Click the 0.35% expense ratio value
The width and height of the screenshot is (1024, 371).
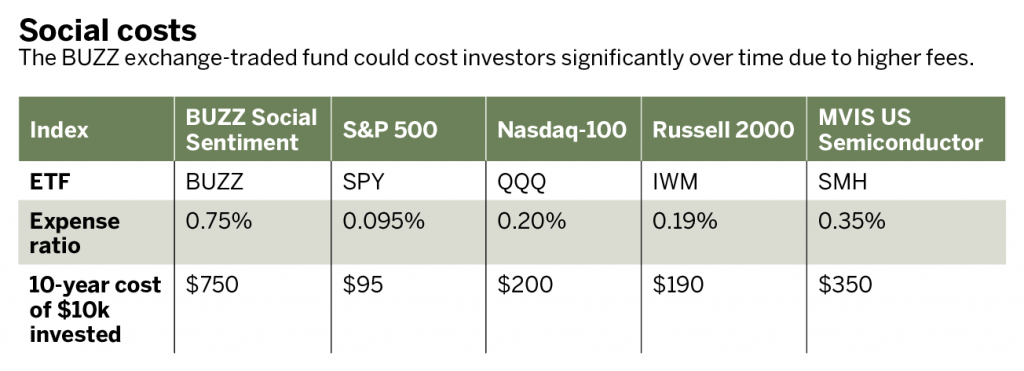coord(852,221)
